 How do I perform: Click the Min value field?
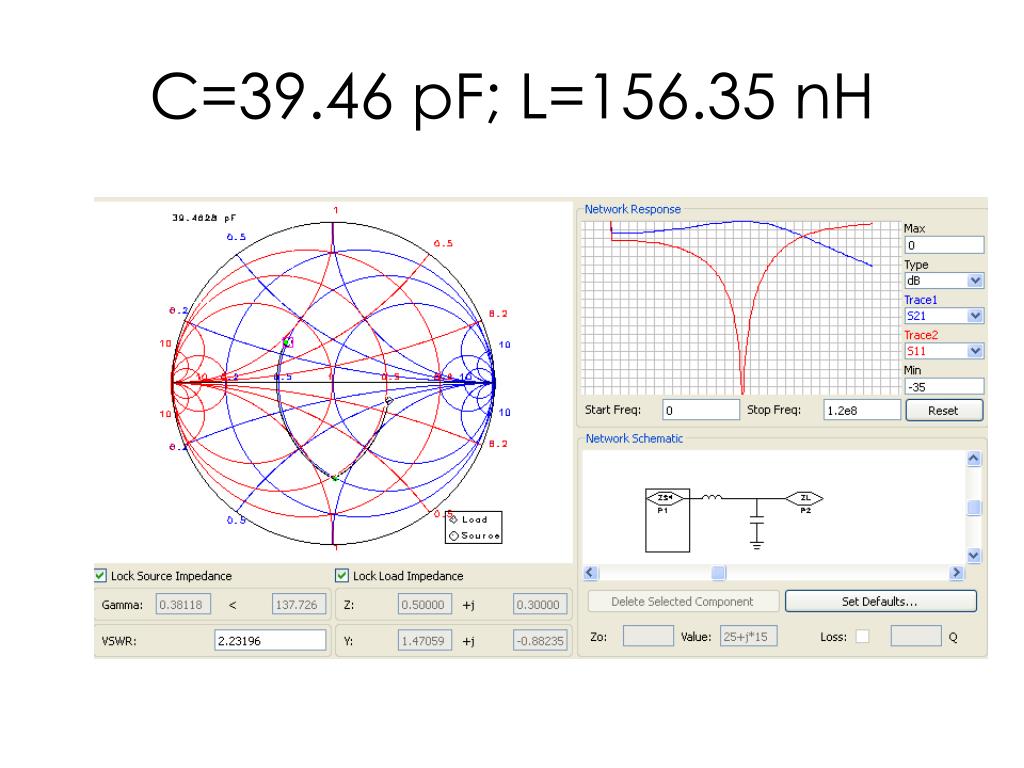[944, 387]
